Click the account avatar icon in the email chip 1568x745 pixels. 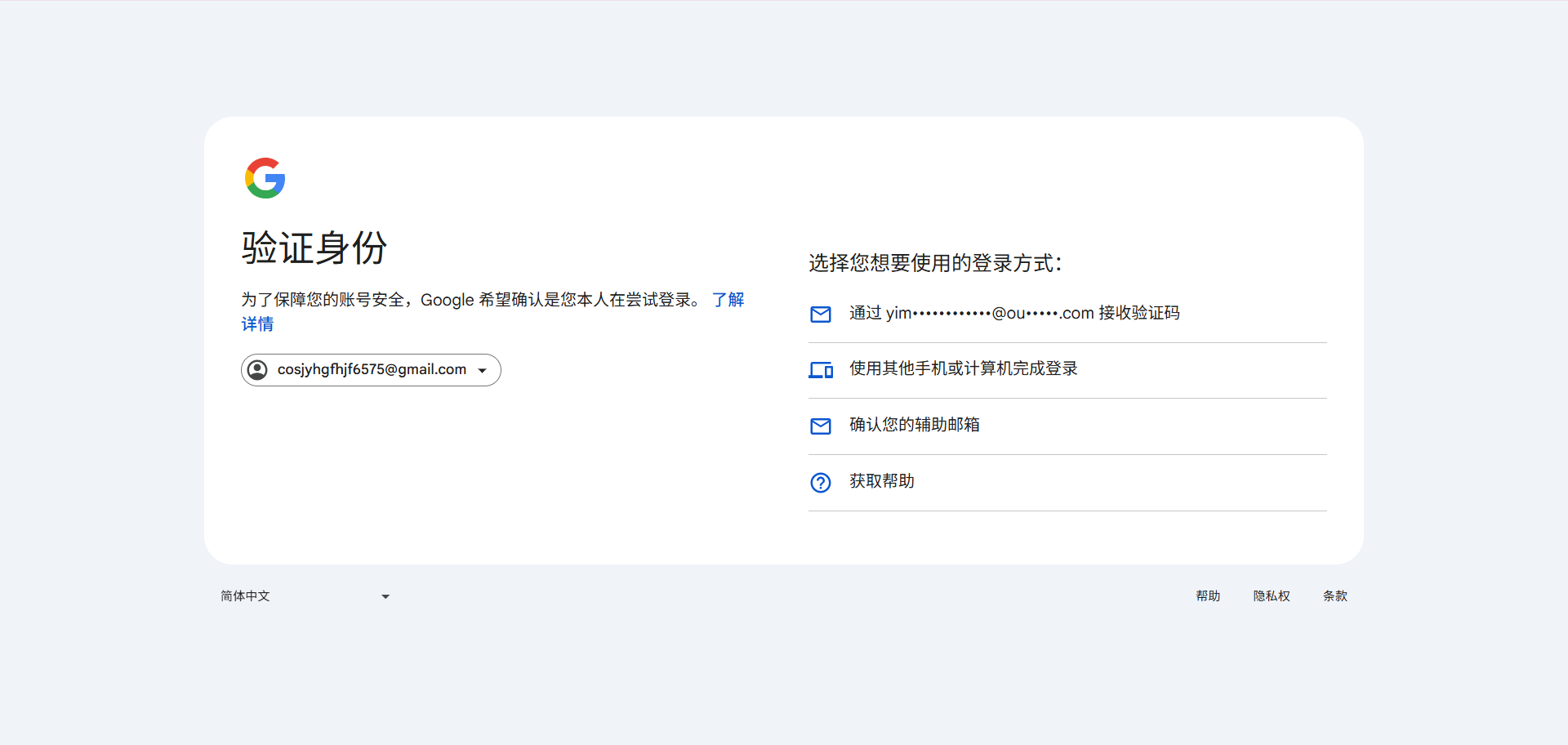pos(257,370)
